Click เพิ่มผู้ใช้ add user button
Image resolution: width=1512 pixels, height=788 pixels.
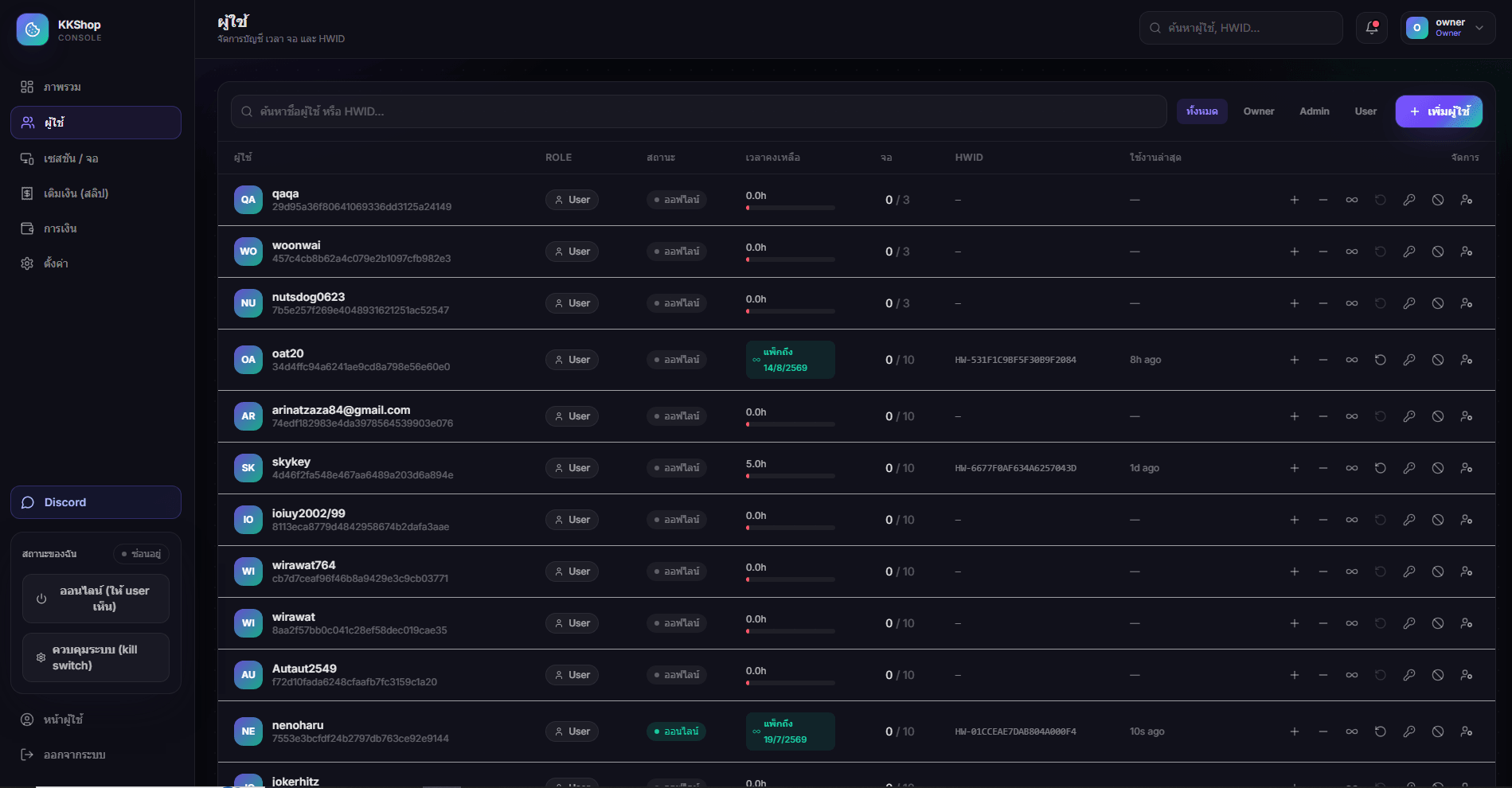click(x=1439, y=111)
